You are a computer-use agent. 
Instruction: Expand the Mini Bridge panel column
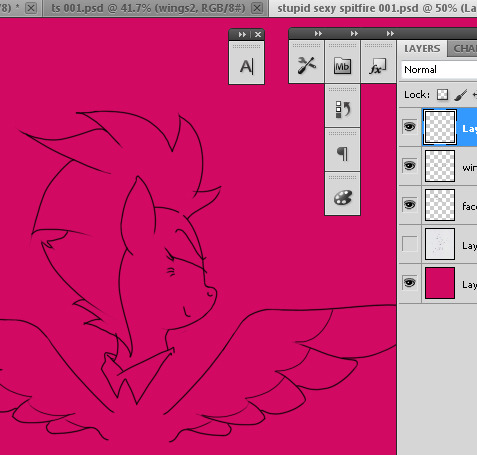tap(354, 33)
